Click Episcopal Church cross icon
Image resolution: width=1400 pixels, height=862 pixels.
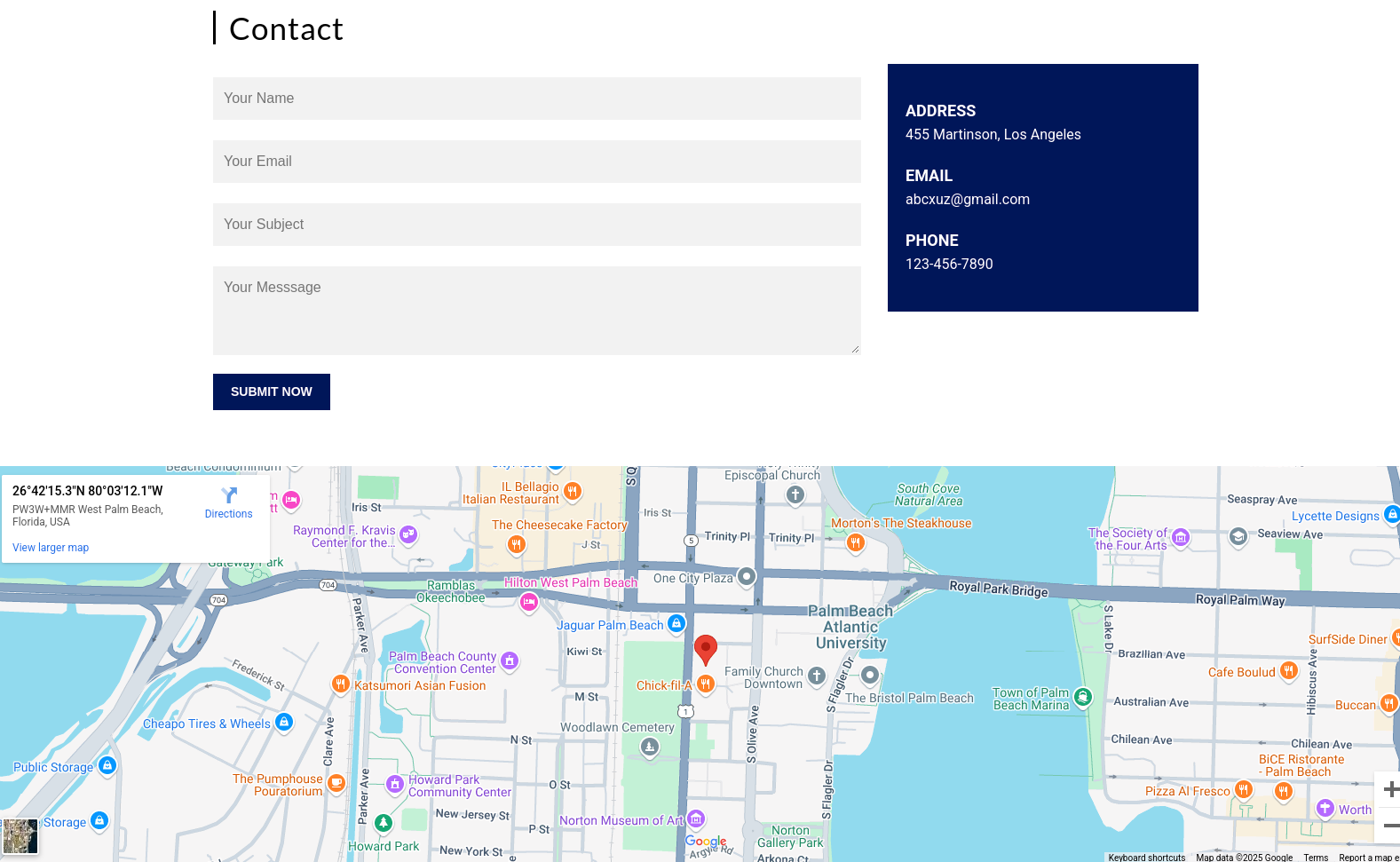point(795,495)
